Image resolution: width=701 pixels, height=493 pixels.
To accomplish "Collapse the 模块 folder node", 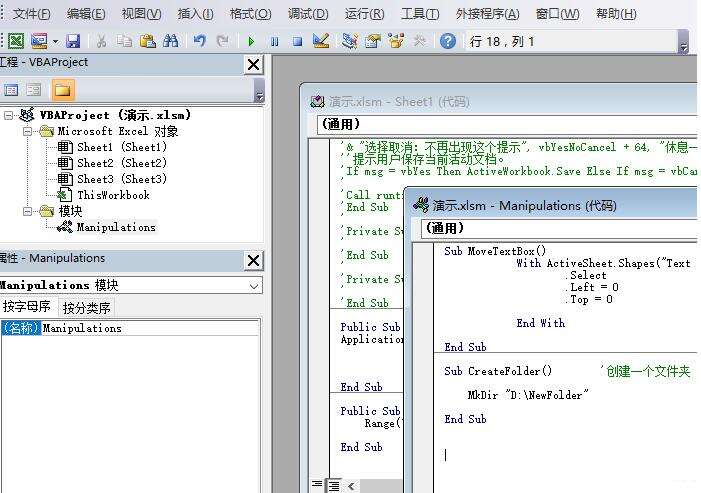I will pos(27,211).
